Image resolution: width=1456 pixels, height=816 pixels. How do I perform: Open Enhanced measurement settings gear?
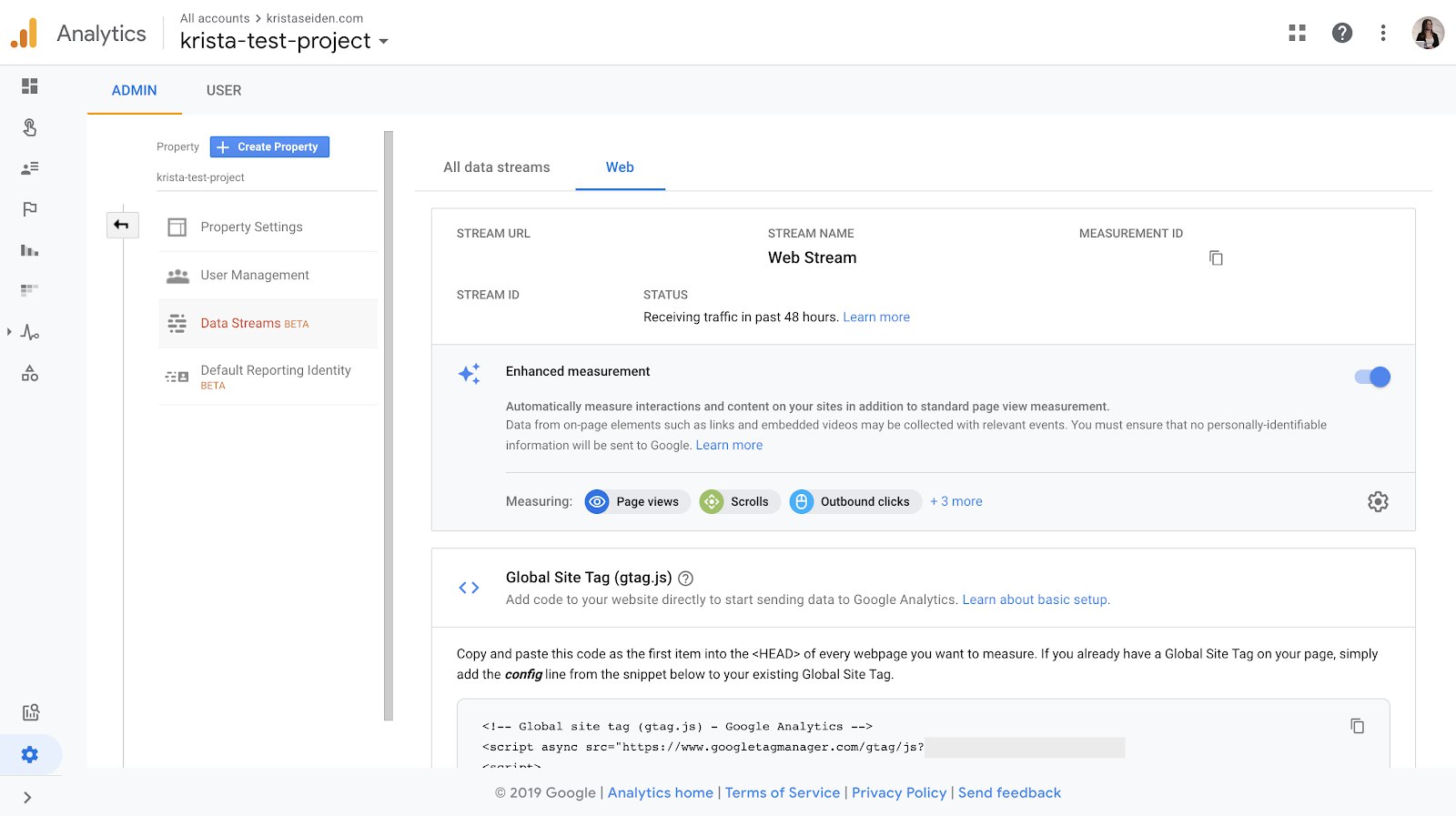click(x=1378, y=502)
